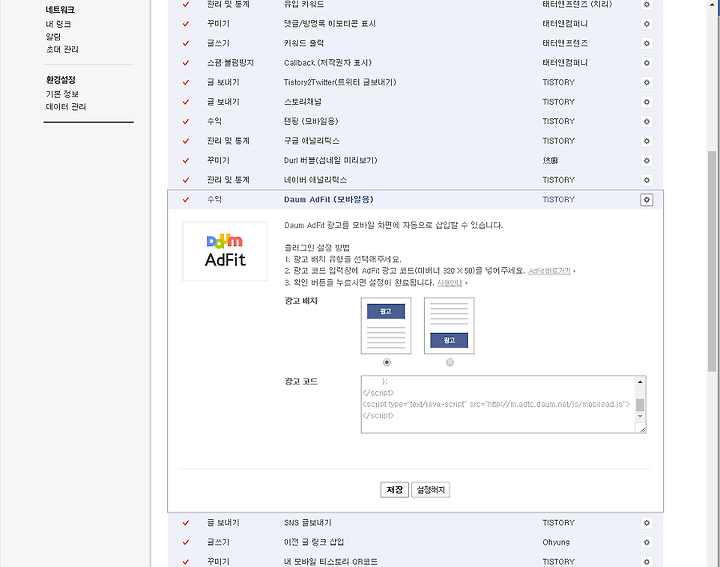The height and width of the screenshot is (567, 720).
Task: Choose the top-of-page 광고 layout thumbnail
Action: coord(386,326)
